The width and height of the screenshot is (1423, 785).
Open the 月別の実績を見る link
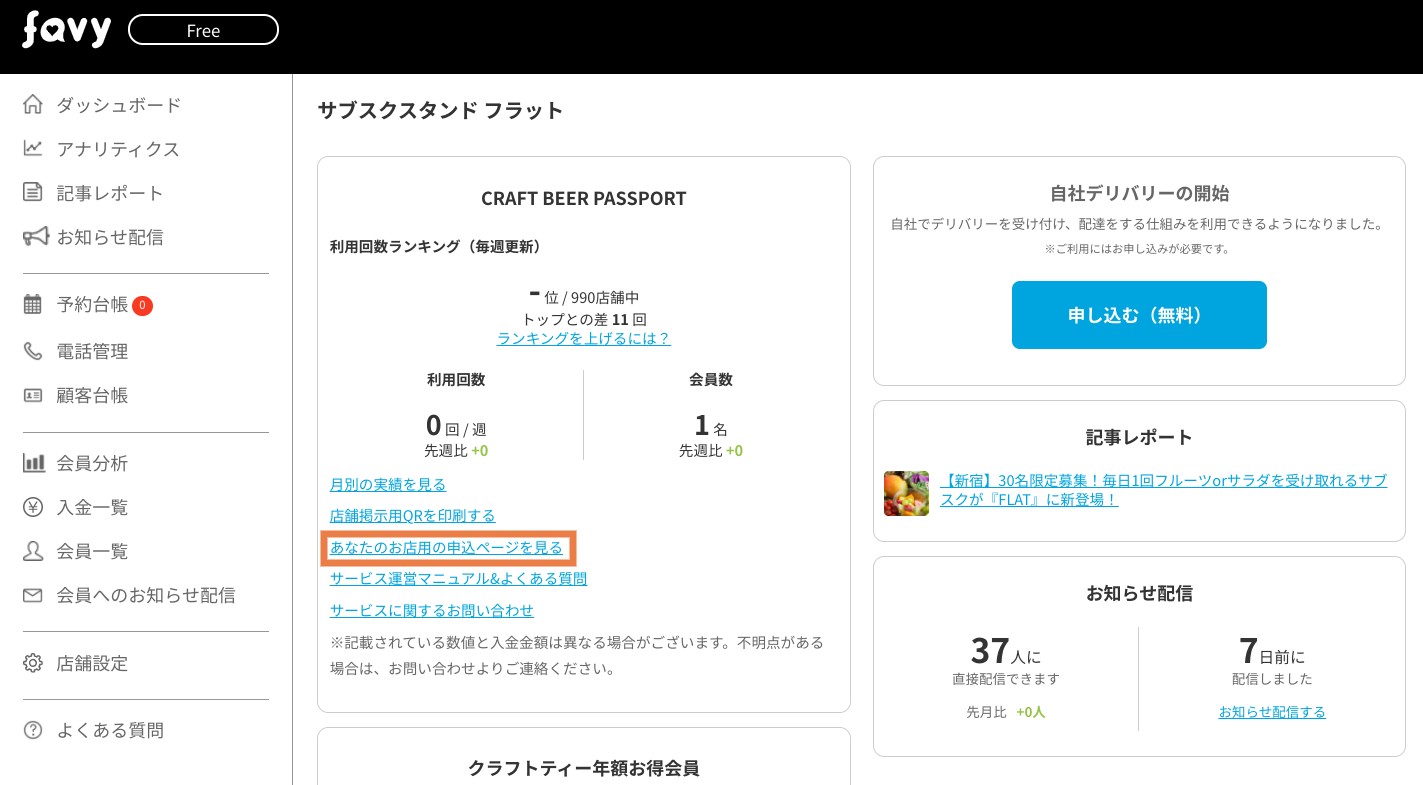pos(388,485)
